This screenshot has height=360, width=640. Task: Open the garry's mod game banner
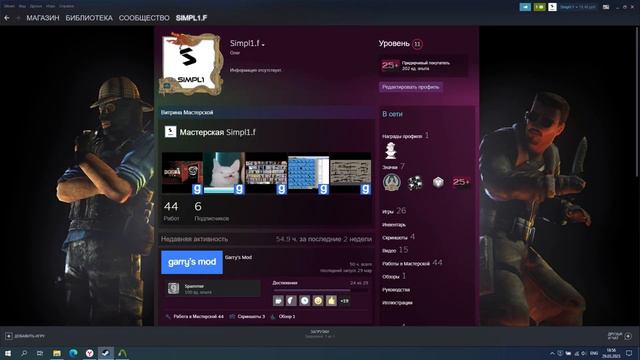(x=192, y=262)
